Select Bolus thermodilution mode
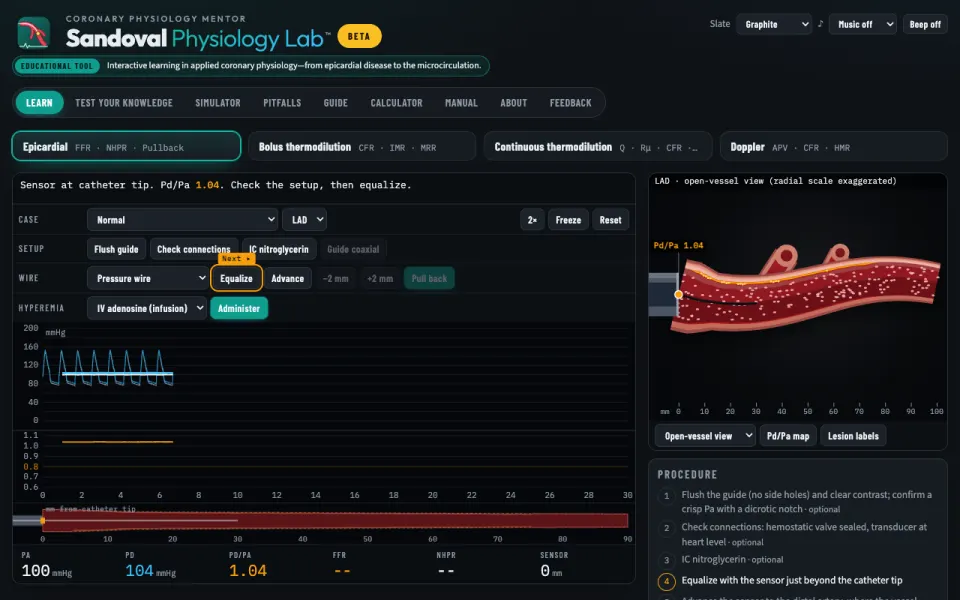The width and height of the screenshot is (960, 600). tap(362, 146)
